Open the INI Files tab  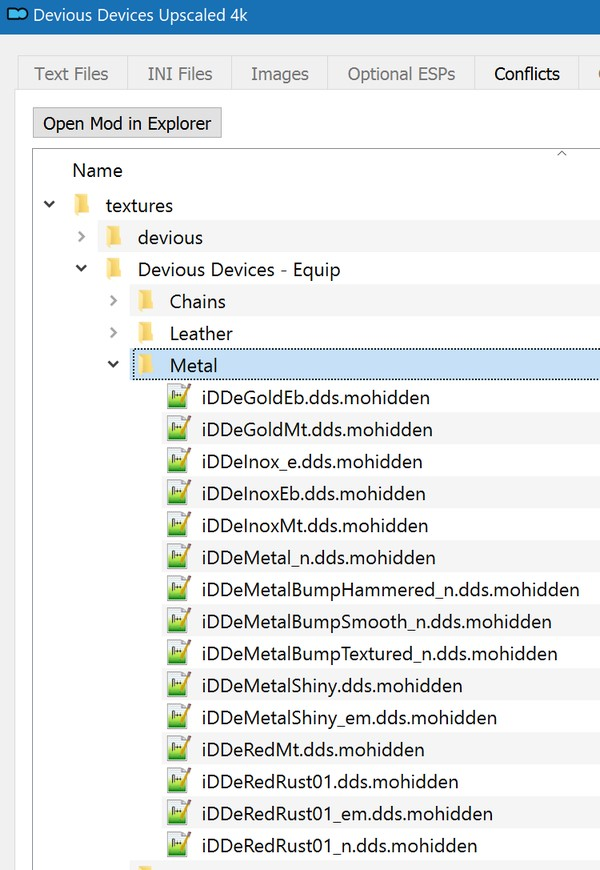pos(180,74)
